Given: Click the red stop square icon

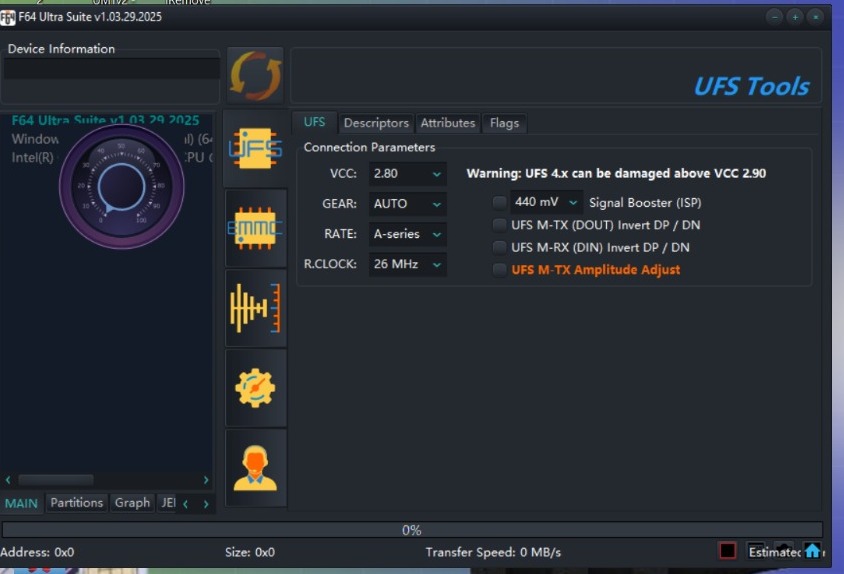Looking at the screenshot, I should (x=727, y=551).
